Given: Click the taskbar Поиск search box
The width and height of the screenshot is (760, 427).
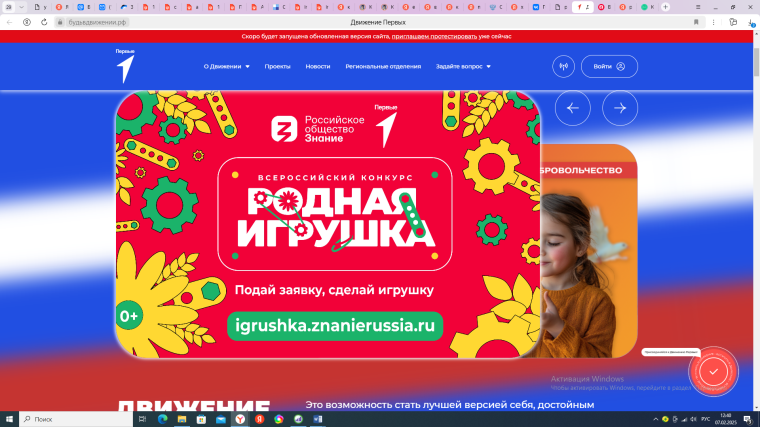Looking at the screenshot, I should 76,419.
